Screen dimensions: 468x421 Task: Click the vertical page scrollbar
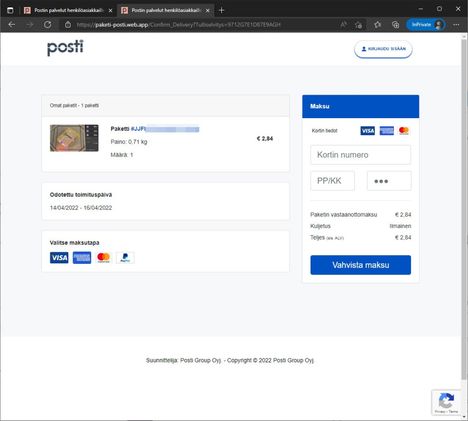[464, 209]
